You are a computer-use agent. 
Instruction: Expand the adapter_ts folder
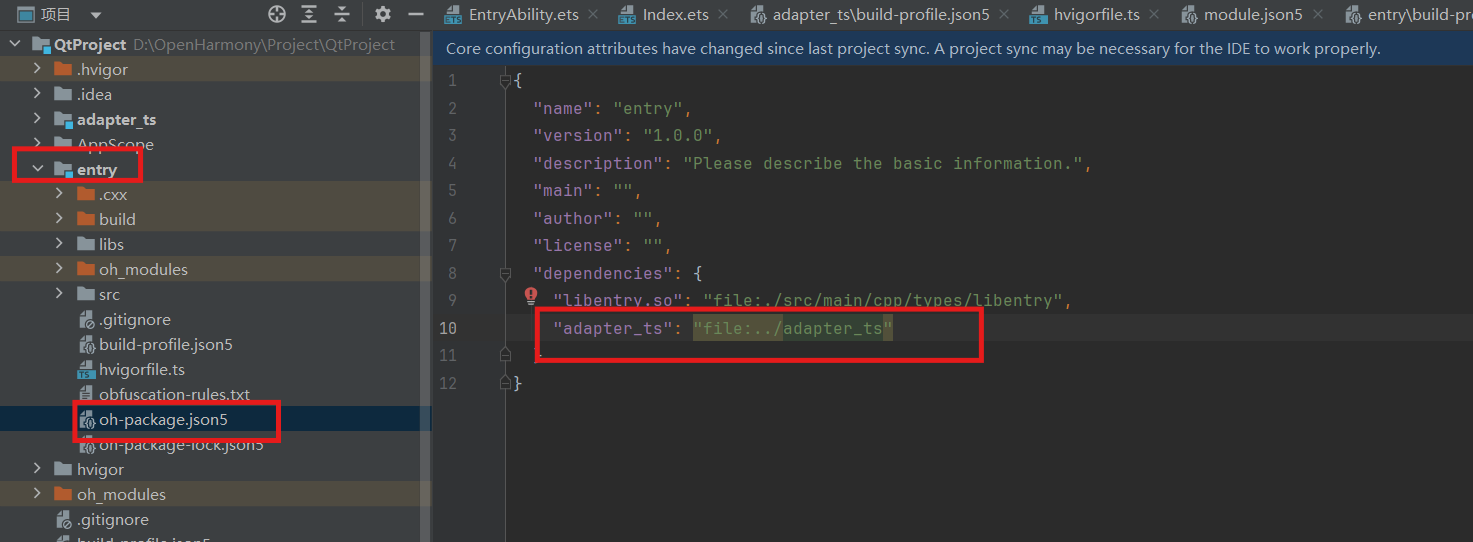point(38,119)
